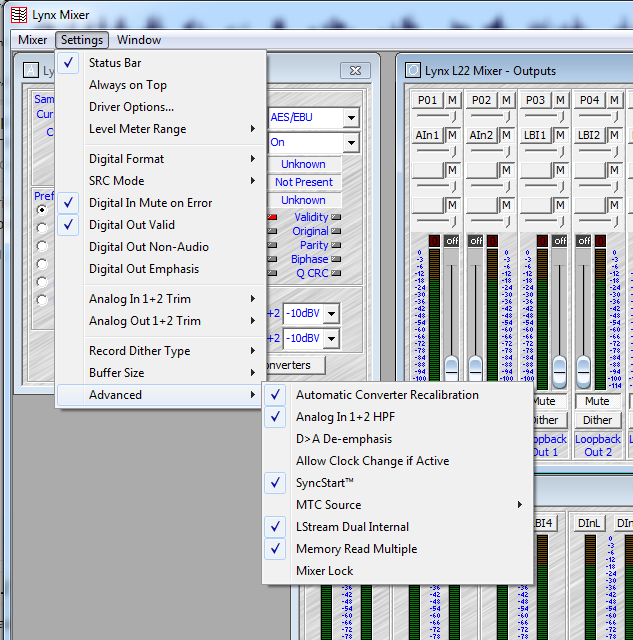This screenshot has height=640, width=633.
Task: Mute the P01 source in the first channel
Action: [x=452, y=100]
